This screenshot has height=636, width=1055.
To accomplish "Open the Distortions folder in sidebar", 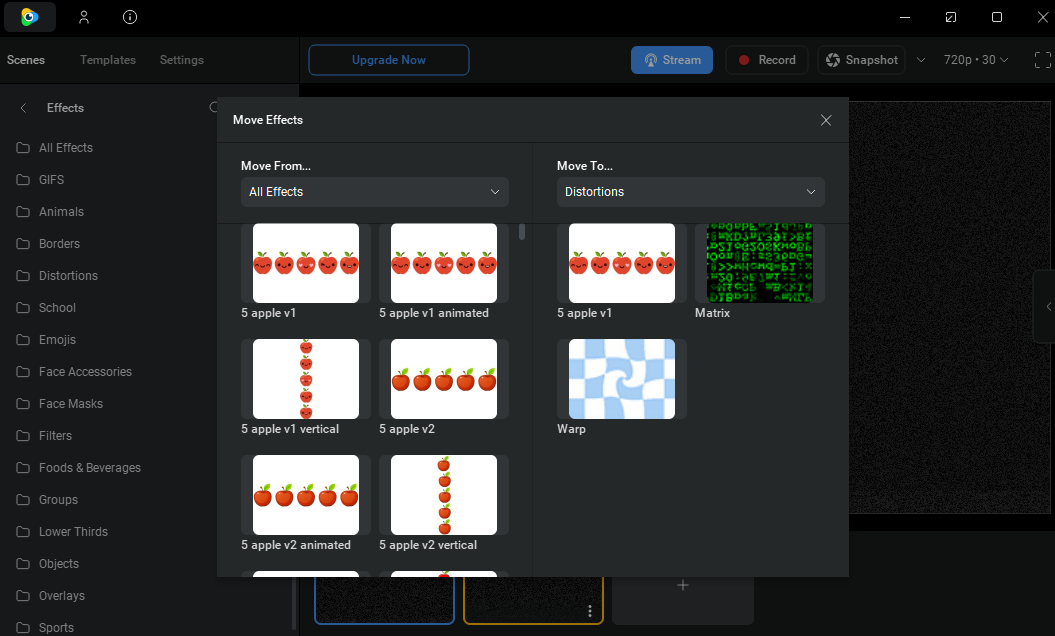I will pyautogui.click(x=68, y=276).
